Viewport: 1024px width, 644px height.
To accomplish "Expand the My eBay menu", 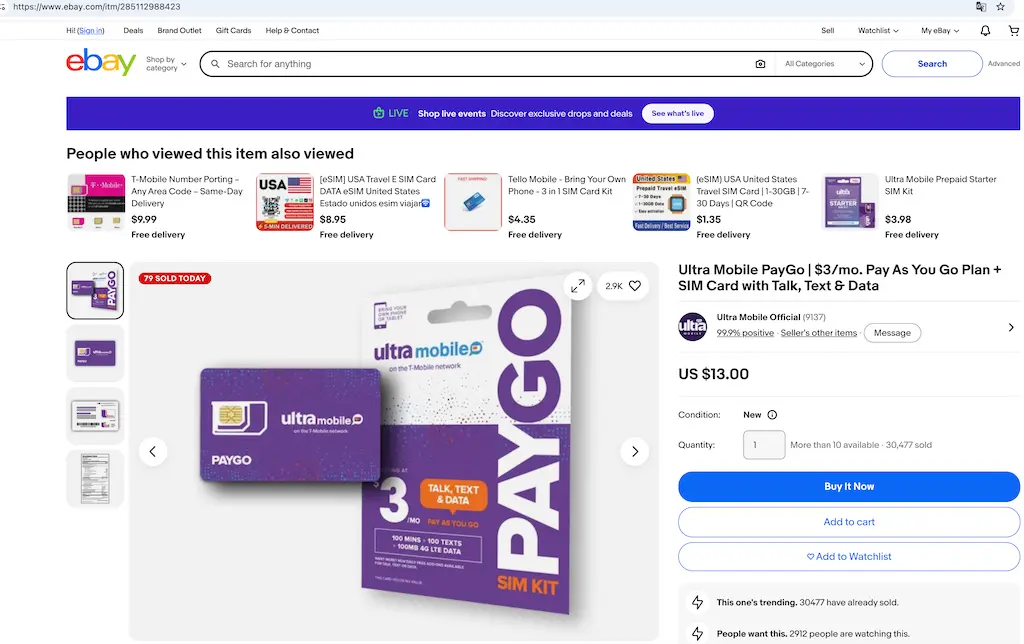I will click(x=940, y=31).
